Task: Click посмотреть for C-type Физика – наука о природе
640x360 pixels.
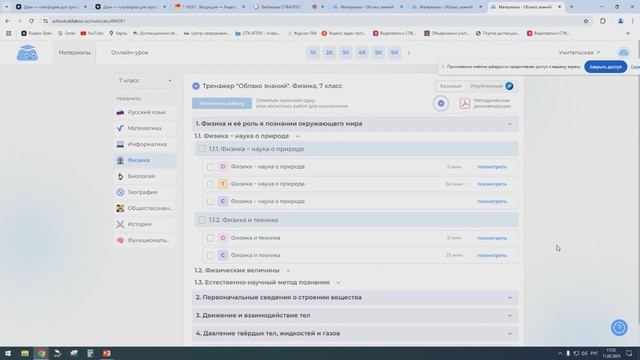Action: click(x=492, y=202)
